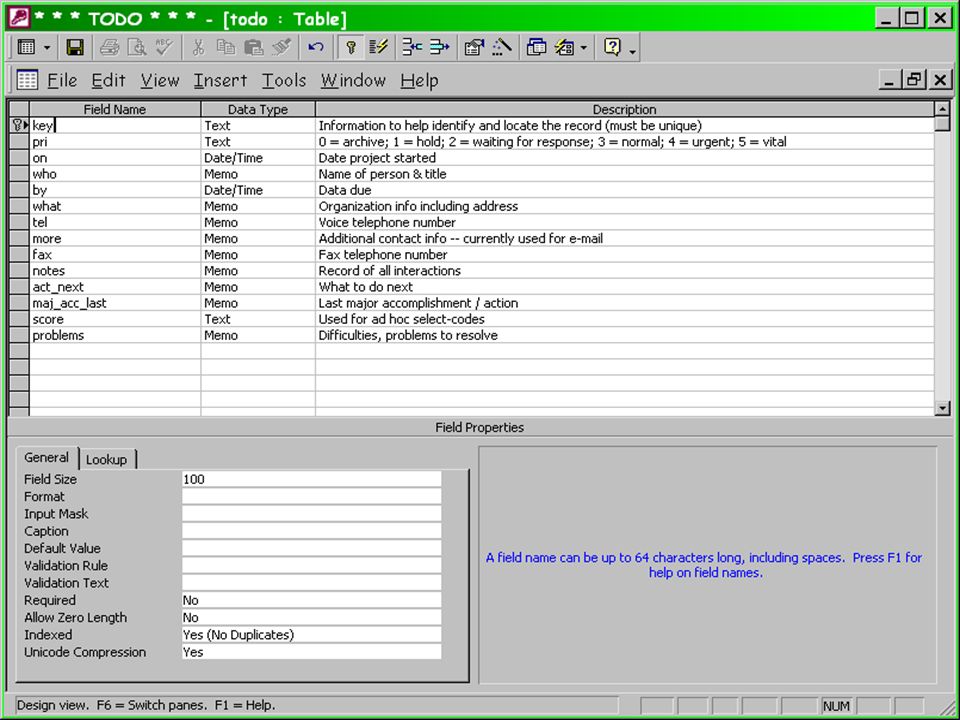The image size is (960, 720).
Task: Select the 'problems' field name cell
Action: (115, 336)
